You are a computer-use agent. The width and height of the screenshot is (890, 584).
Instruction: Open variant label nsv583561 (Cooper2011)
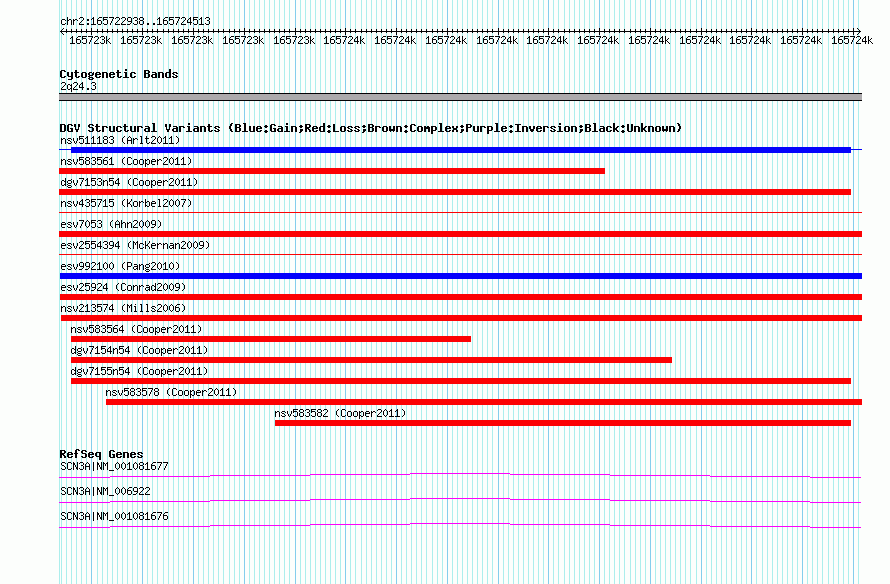coord(126,161)
